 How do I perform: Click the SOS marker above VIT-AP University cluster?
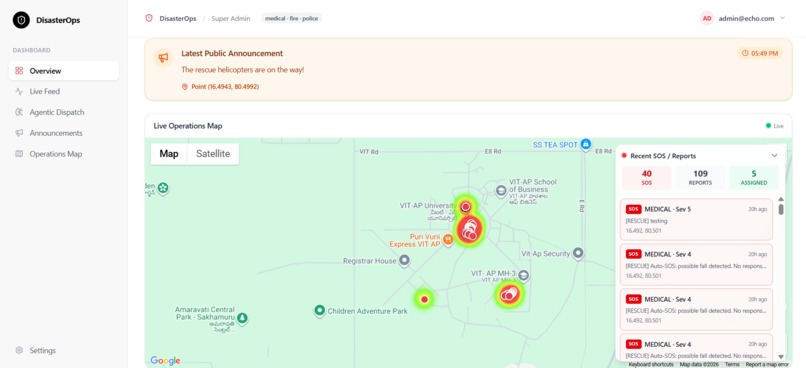click(x=466, y=207)
